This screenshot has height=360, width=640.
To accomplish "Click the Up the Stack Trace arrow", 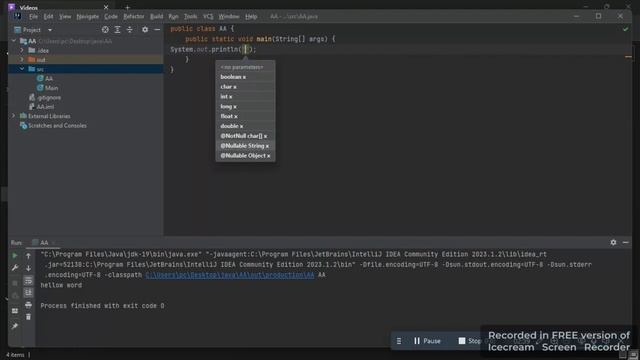I will click(x=28, y=256).
